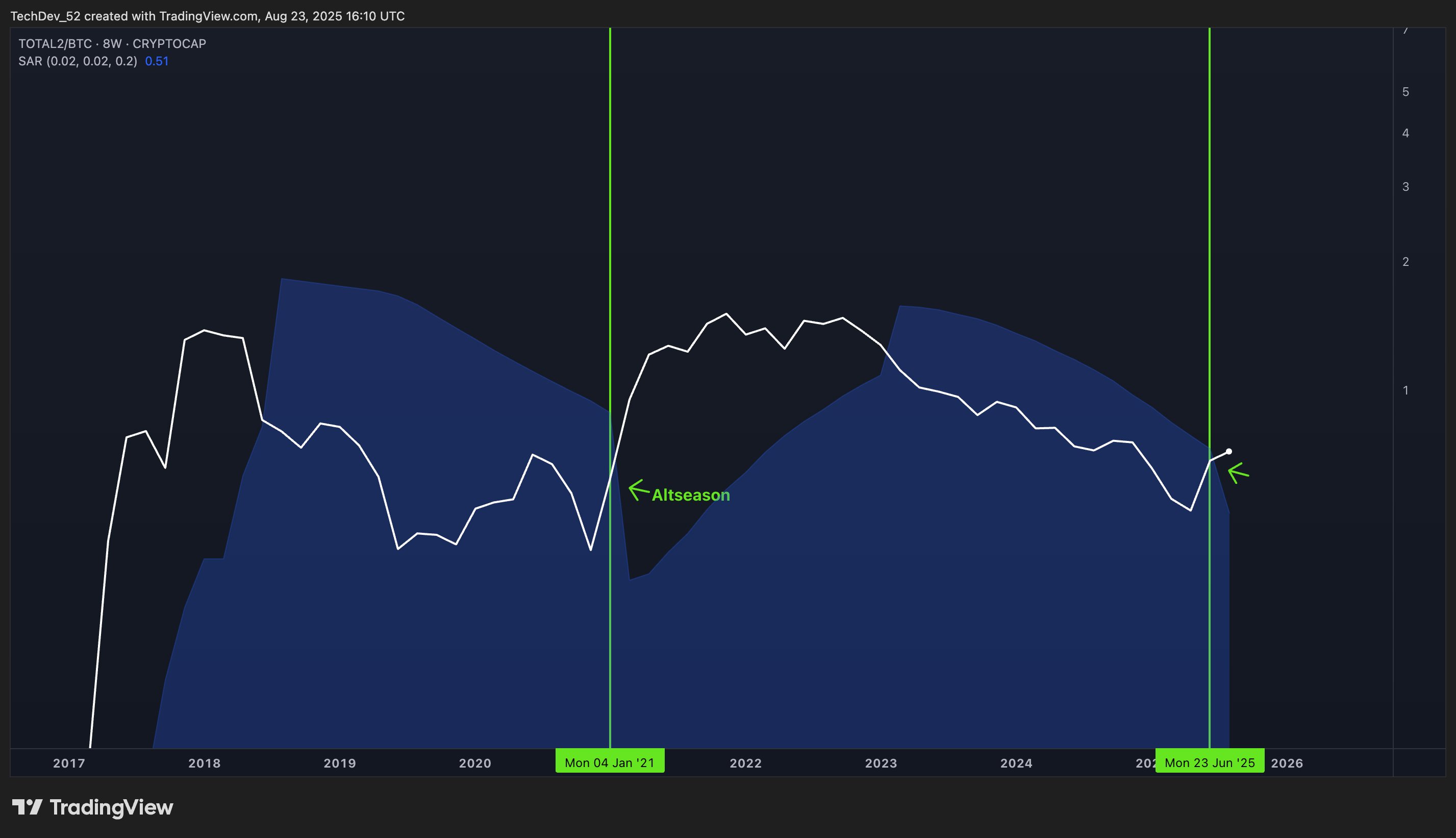The width and height of the screenshot is (1456, 838).
Task: Click price level 2 on the price scale
Action: (x=1405, y=262)
